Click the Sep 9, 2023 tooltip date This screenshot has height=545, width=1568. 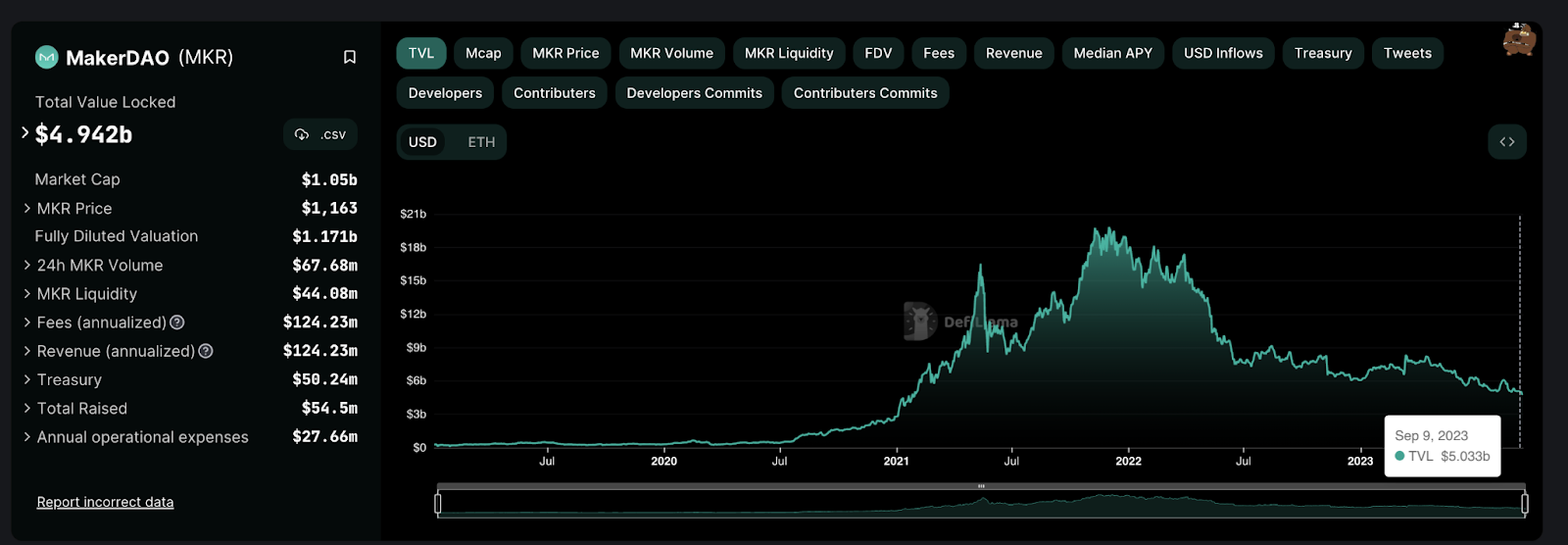pyautogui.click(x=1431, y=435)
